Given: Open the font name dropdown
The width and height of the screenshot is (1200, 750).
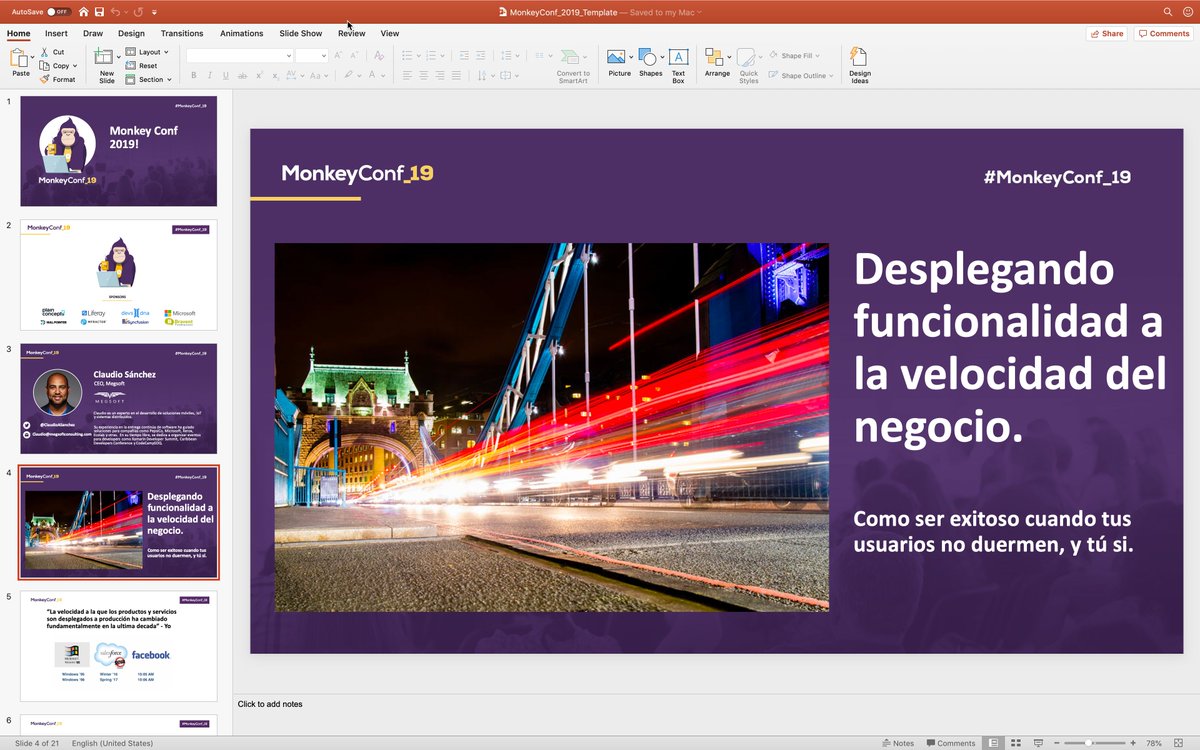Looking at the screenshot, I should (289, 56).
